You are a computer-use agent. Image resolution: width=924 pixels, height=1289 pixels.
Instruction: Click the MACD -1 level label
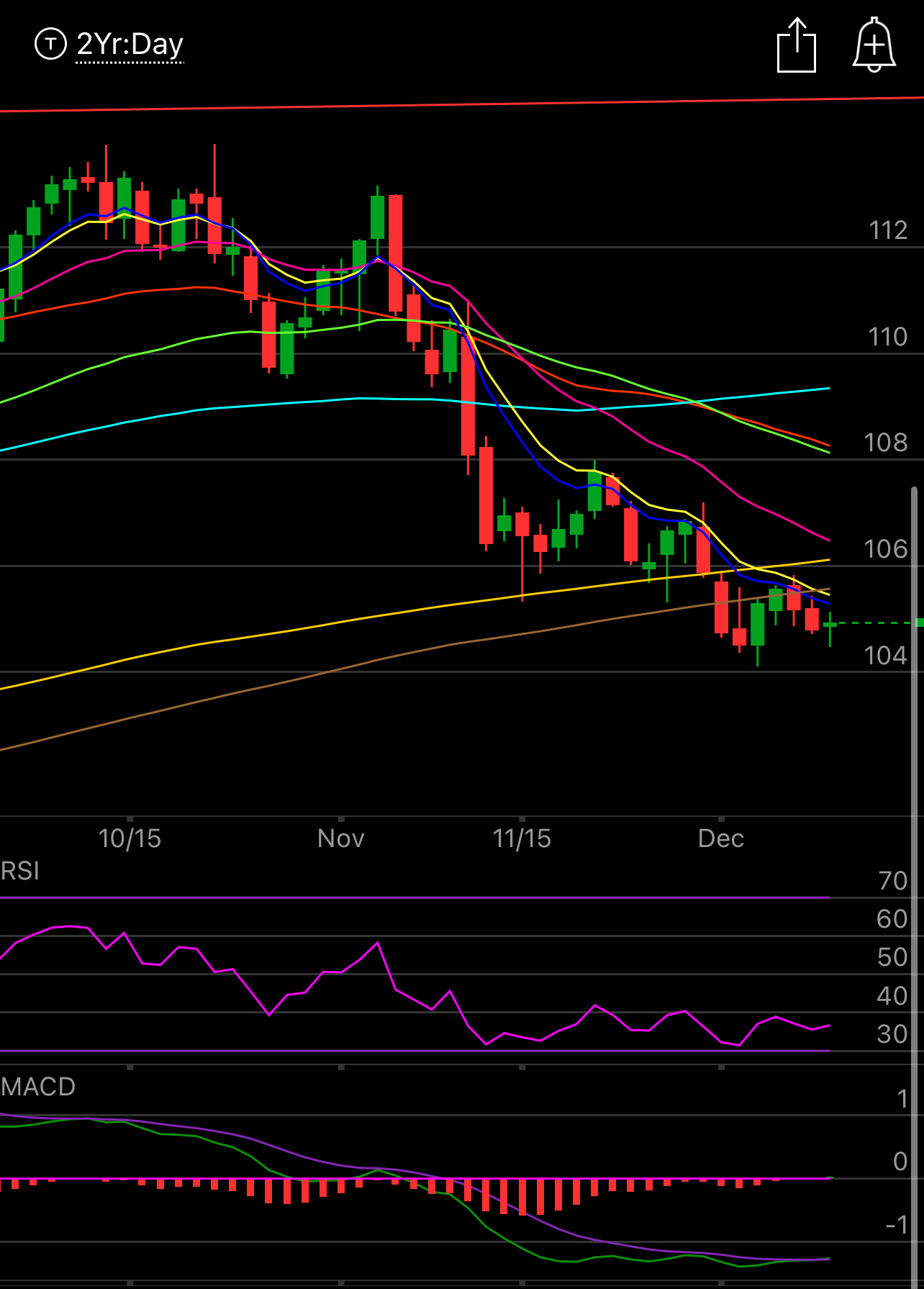coord(897,1225)
